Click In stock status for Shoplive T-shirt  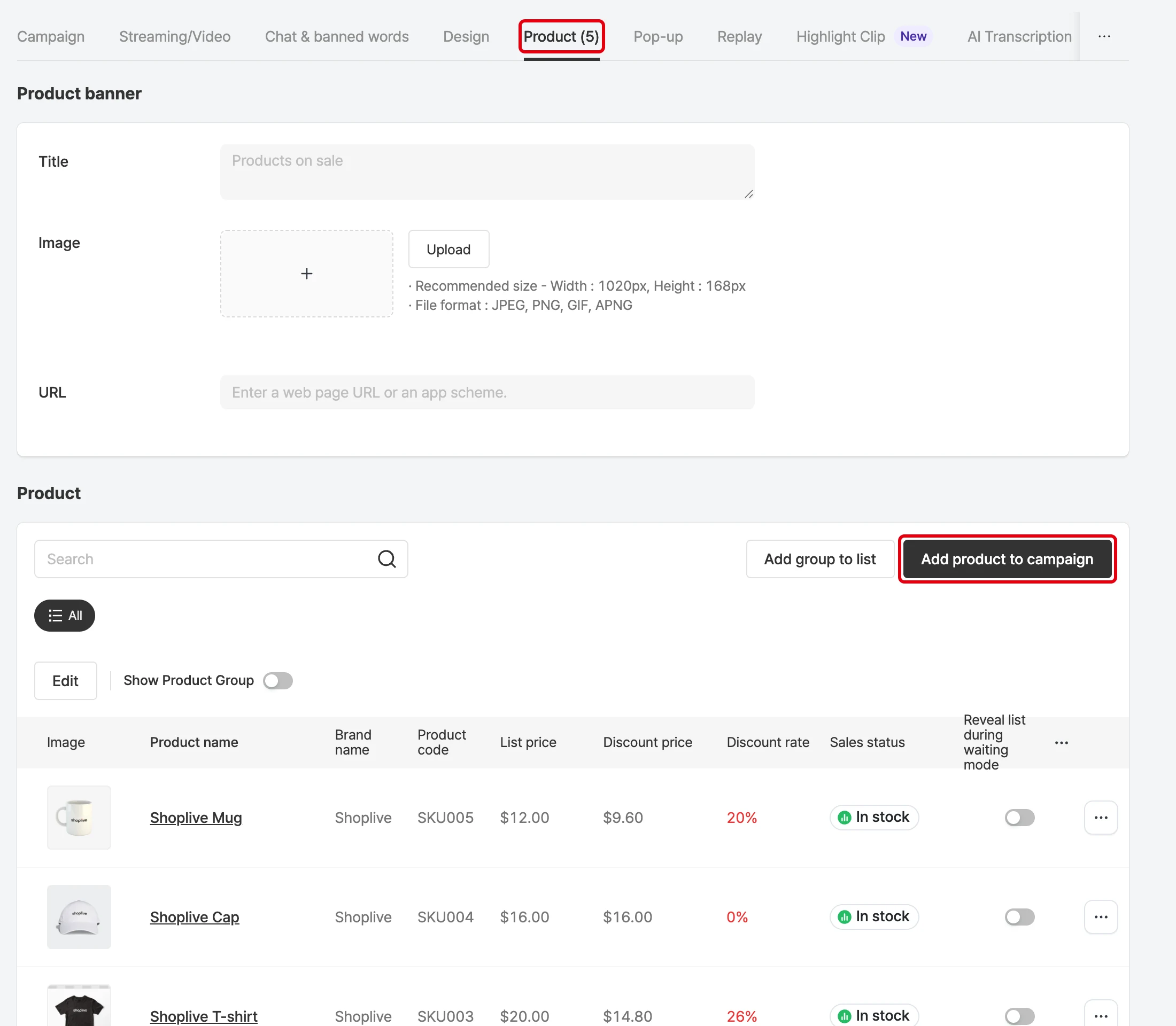pos(874,1015)
